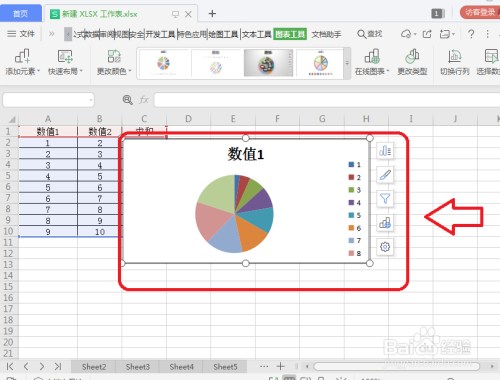Screen dimensions: 500x380
Task: Expand the hidden ribbon tabs double chevron
Action: click(x=51, y=34)
